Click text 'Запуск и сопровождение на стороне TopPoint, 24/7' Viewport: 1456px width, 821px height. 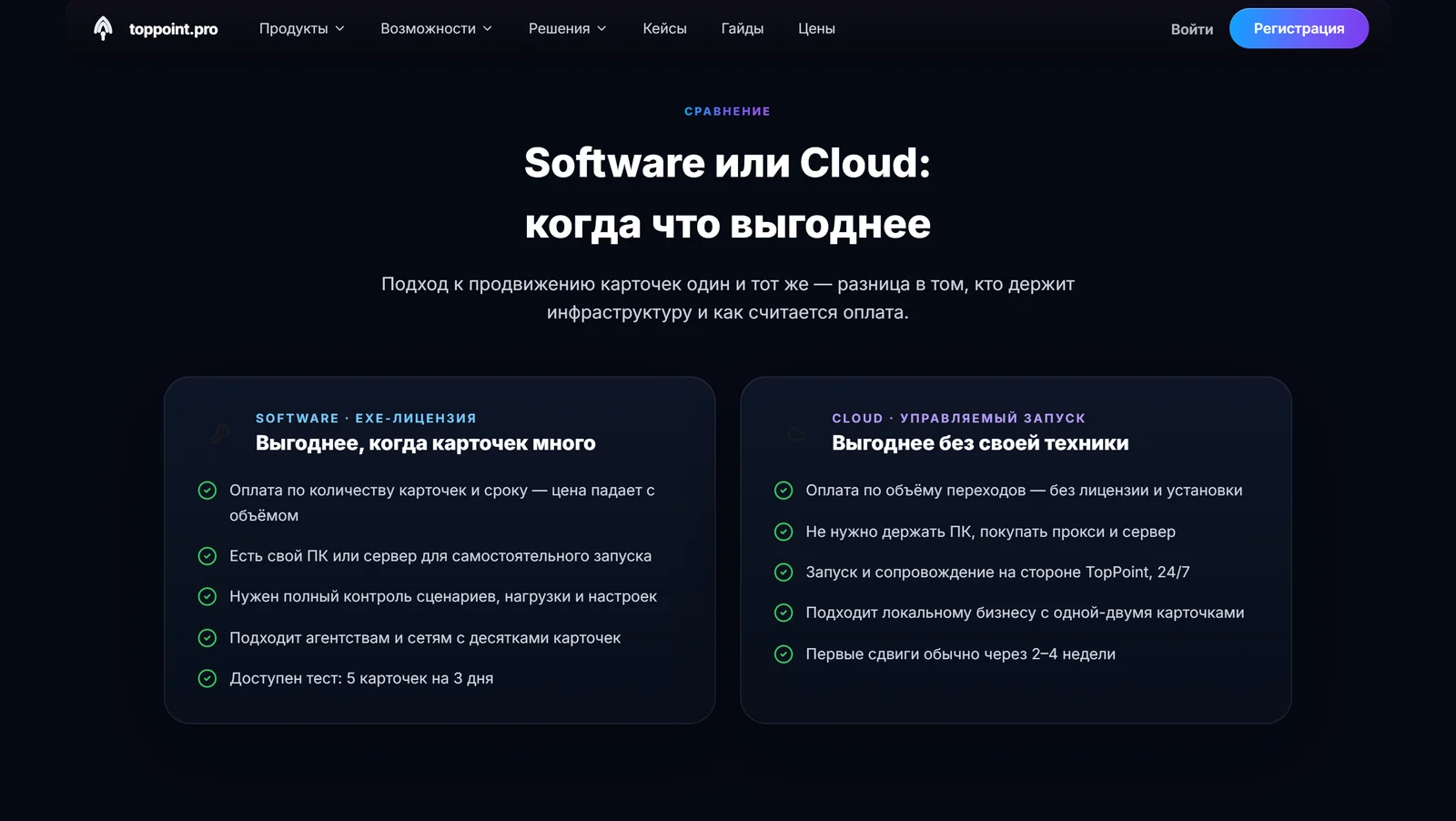pos(997,573)
